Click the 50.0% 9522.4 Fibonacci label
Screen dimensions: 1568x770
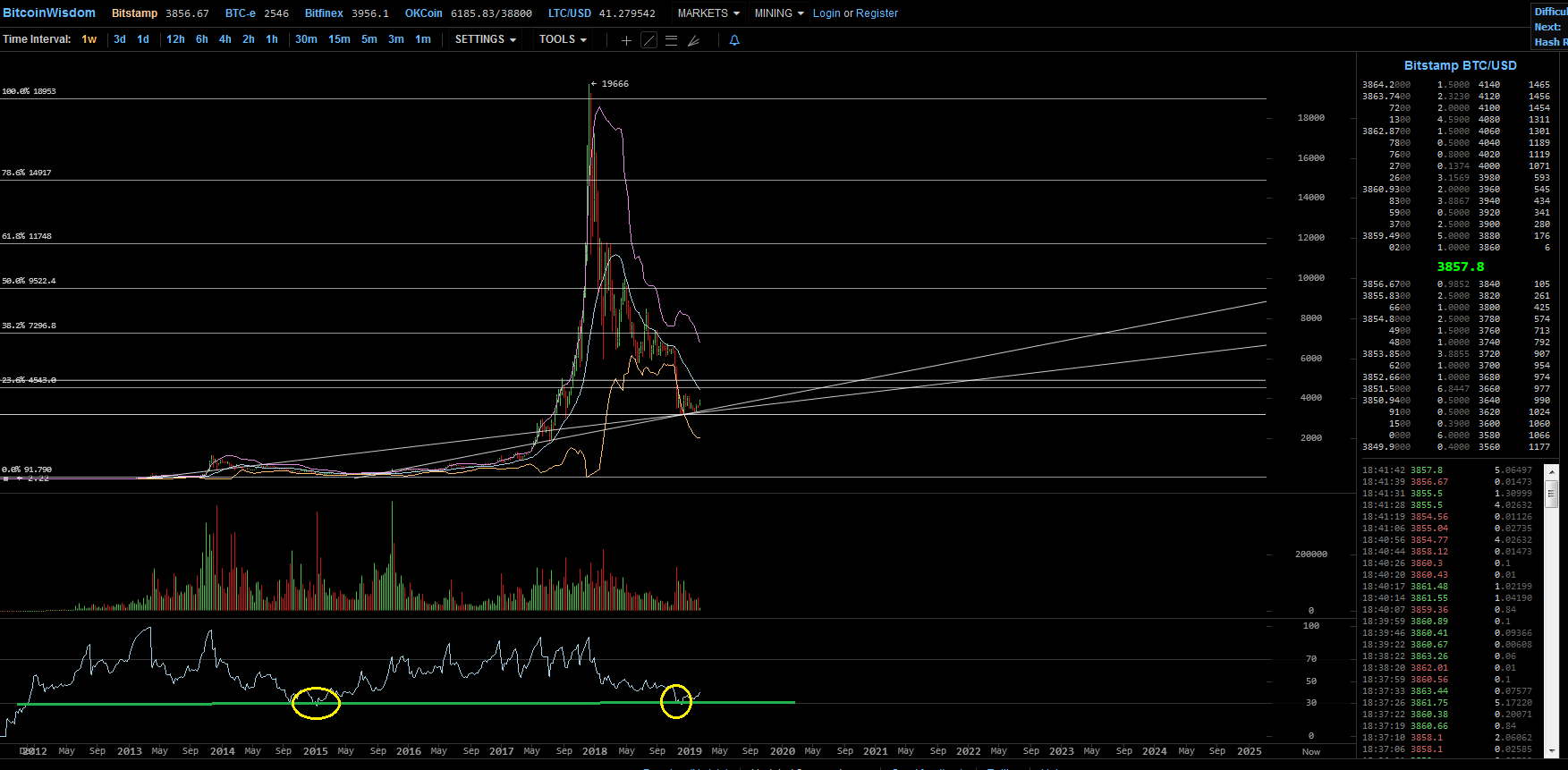coord(29,281)
